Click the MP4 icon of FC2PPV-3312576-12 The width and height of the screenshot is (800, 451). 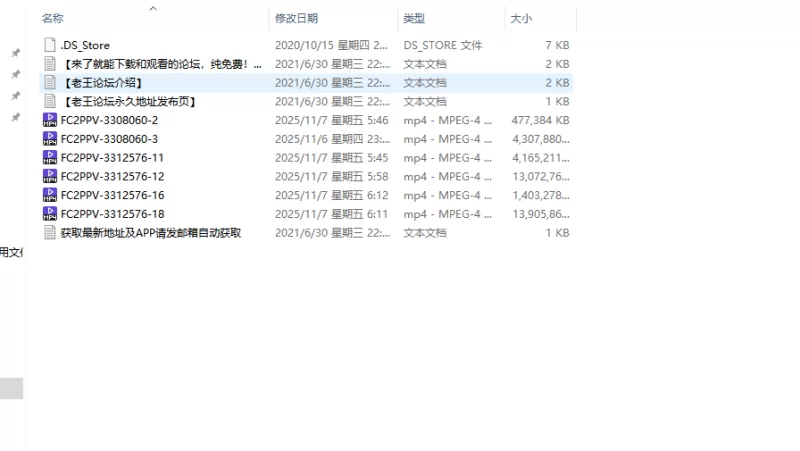click(49, 177)
